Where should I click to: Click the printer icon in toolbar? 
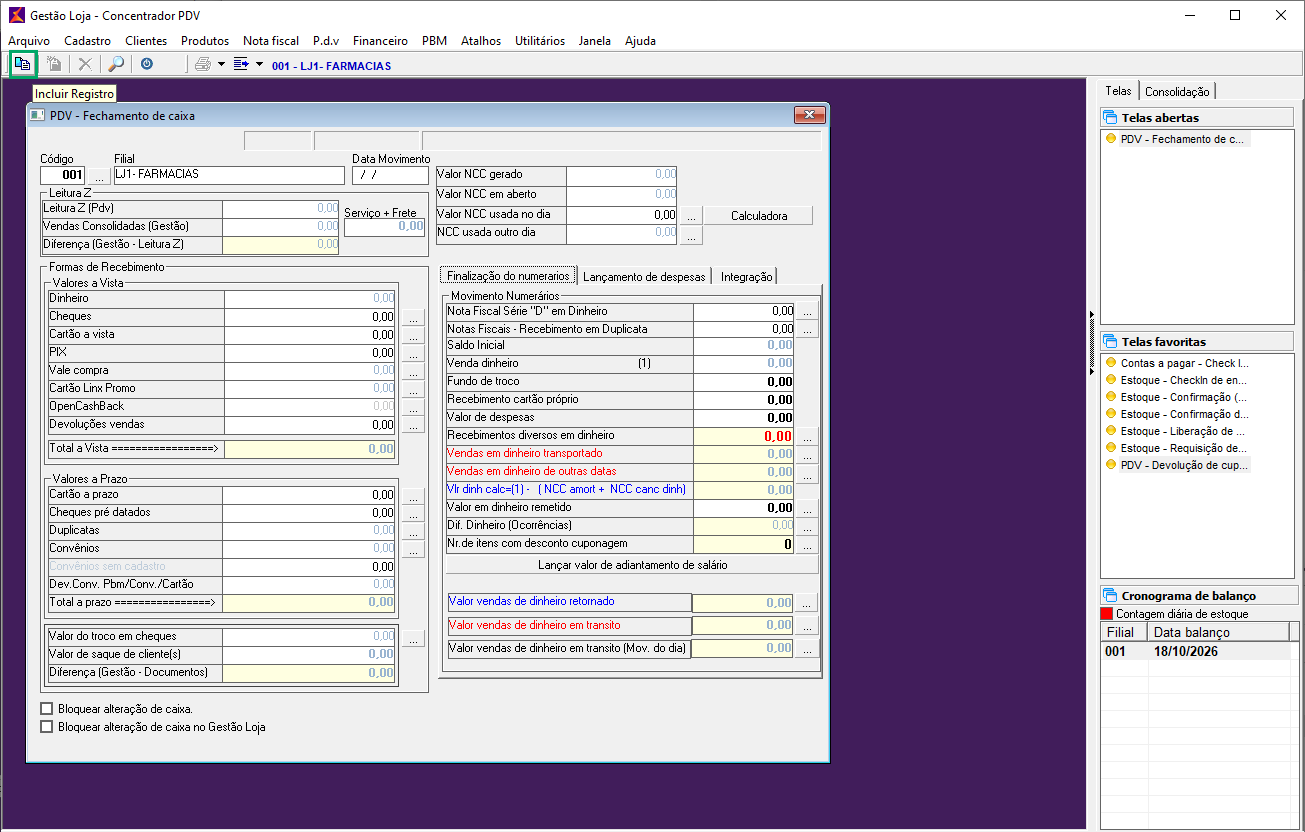click(x=203, y=65)
